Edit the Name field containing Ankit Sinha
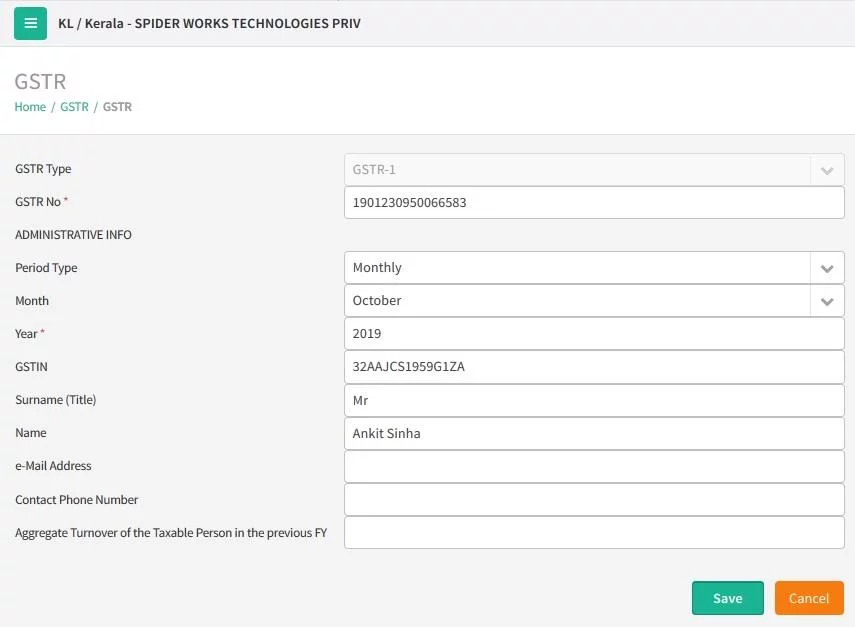The image size is (855, 627). (594, 433)
